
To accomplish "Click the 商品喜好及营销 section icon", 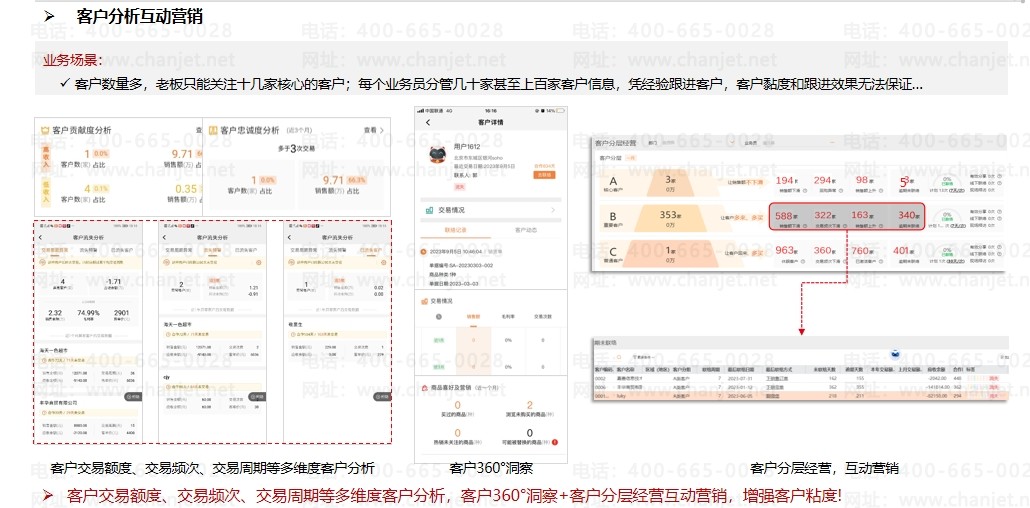I will point(424,389).
